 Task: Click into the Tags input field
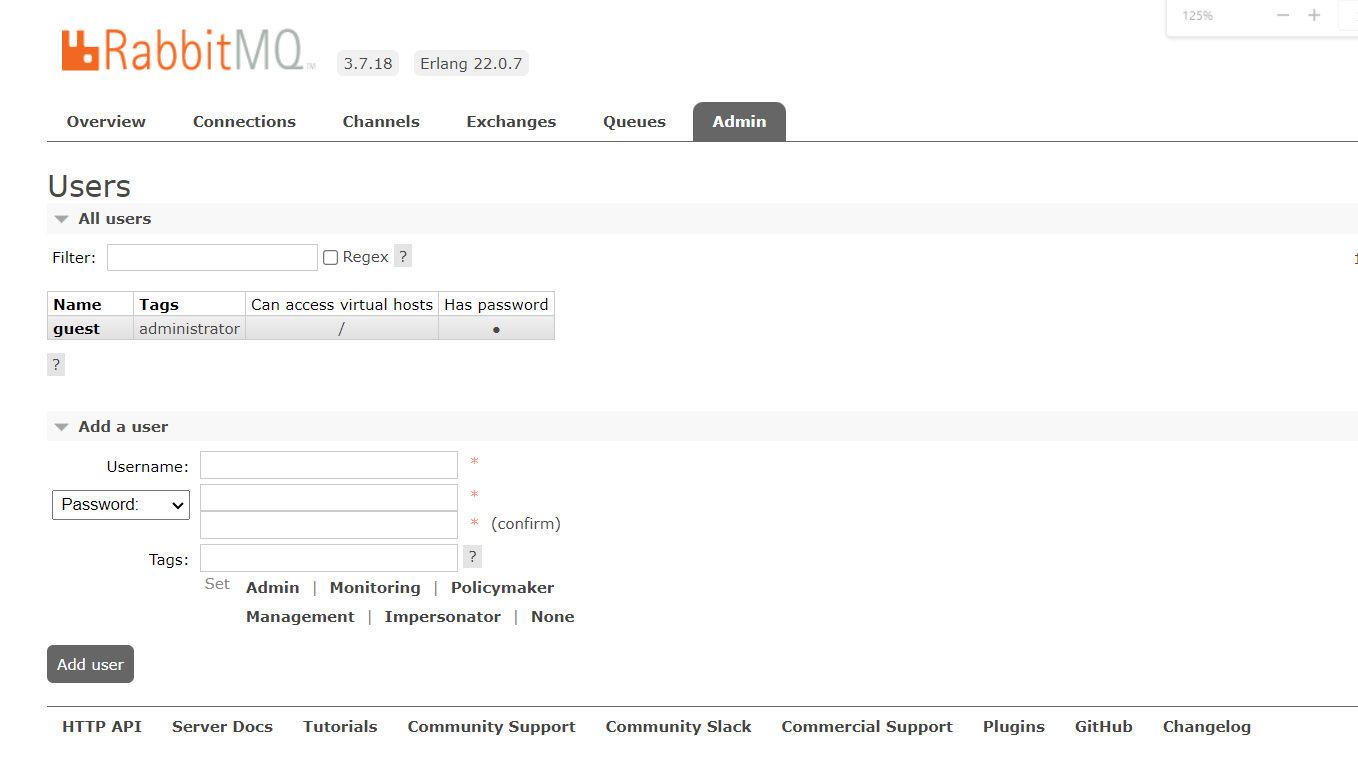(x=329, y=558)
